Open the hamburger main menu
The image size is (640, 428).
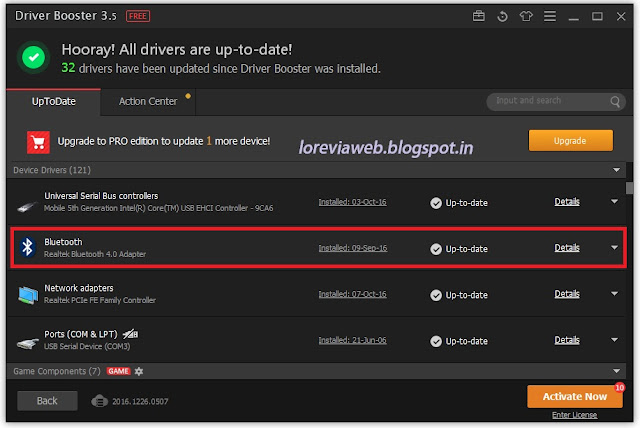tap(550, 16)
